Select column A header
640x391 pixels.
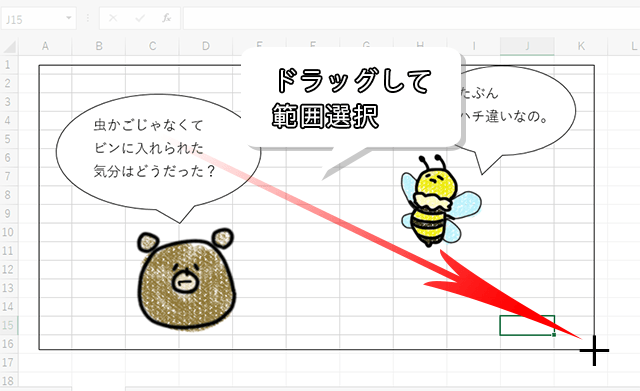tap(45, 46)
